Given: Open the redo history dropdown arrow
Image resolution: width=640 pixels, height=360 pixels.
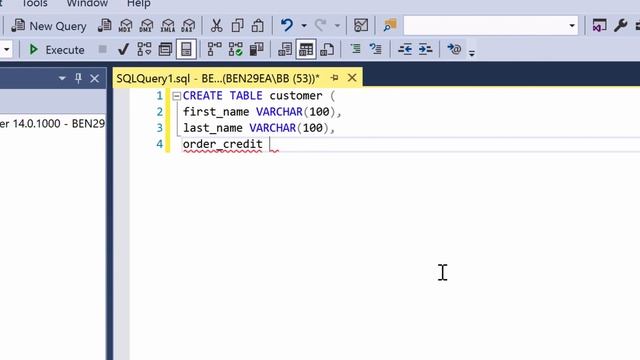Looking at the screenshot, I should point(337,26).
